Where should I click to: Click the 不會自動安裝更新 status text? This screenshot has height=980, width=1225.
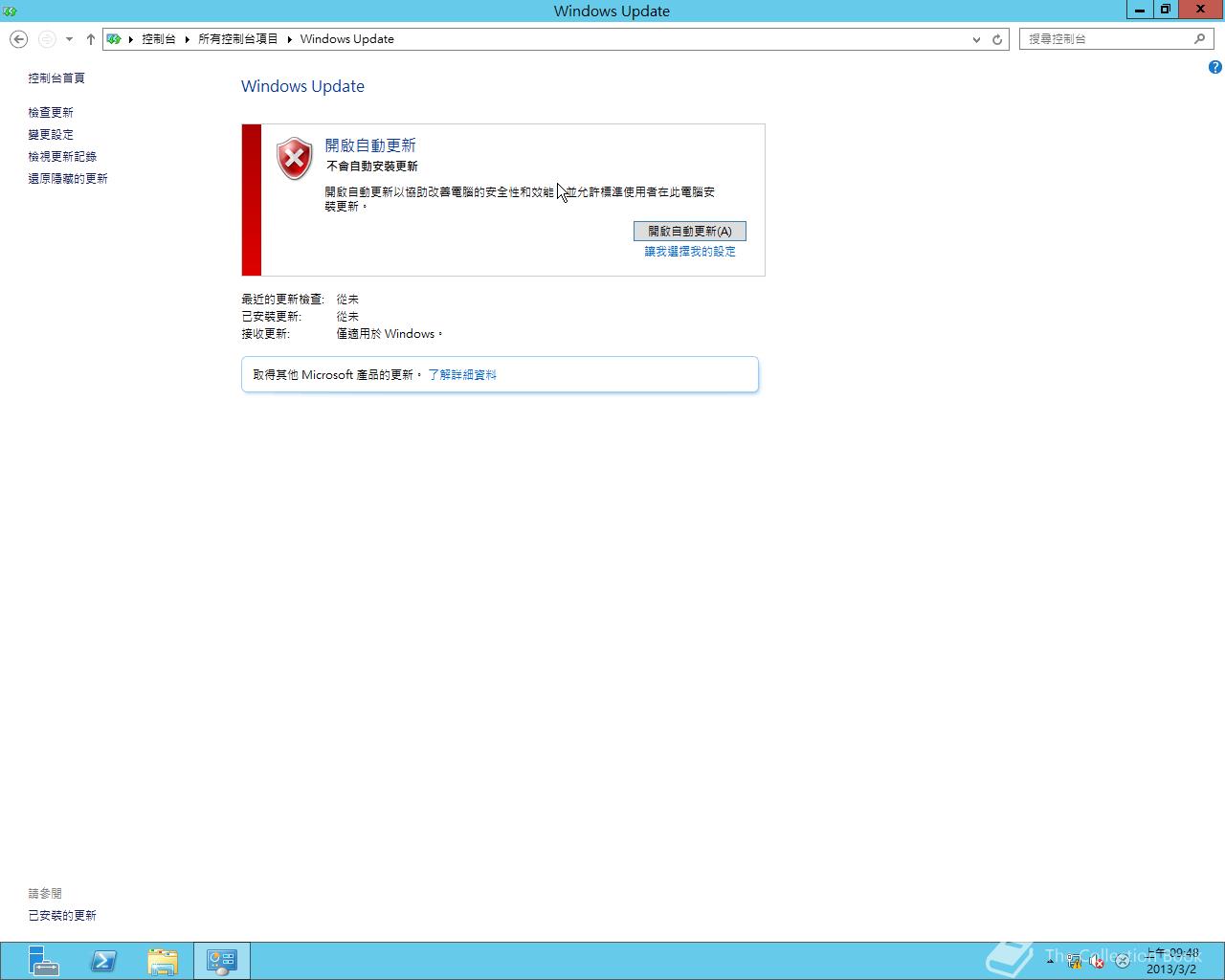tap(372, 167)
